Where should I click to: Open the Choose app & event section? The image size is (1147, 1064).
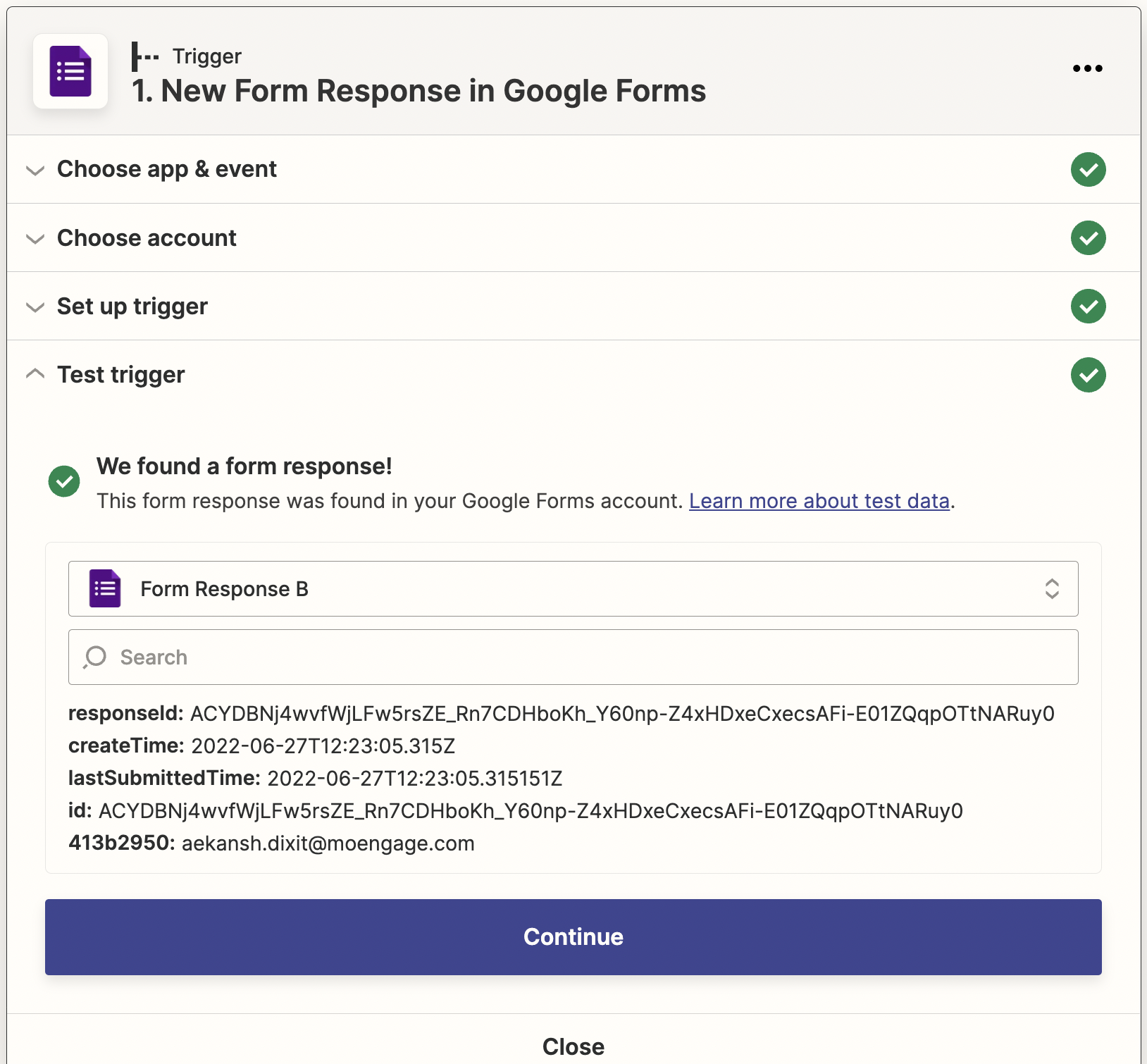tap(166, 169)
